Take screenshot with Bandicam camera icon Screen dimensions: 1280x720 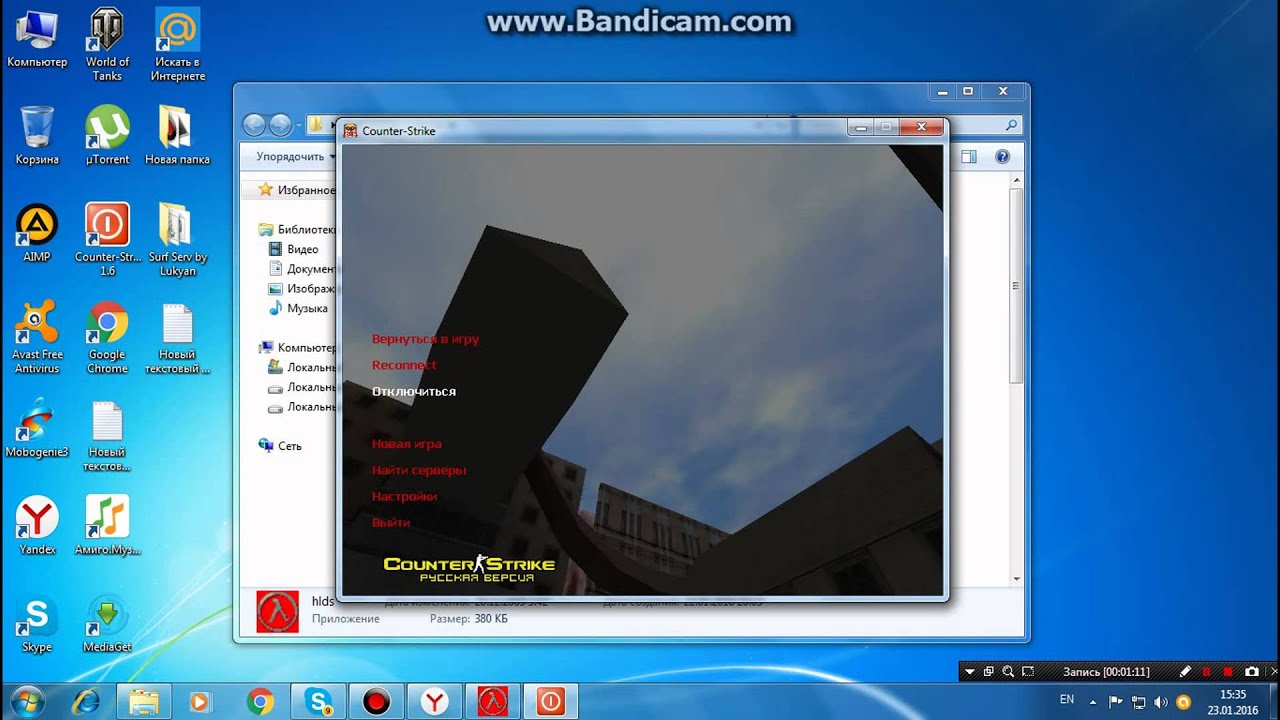coord(1251,672)
